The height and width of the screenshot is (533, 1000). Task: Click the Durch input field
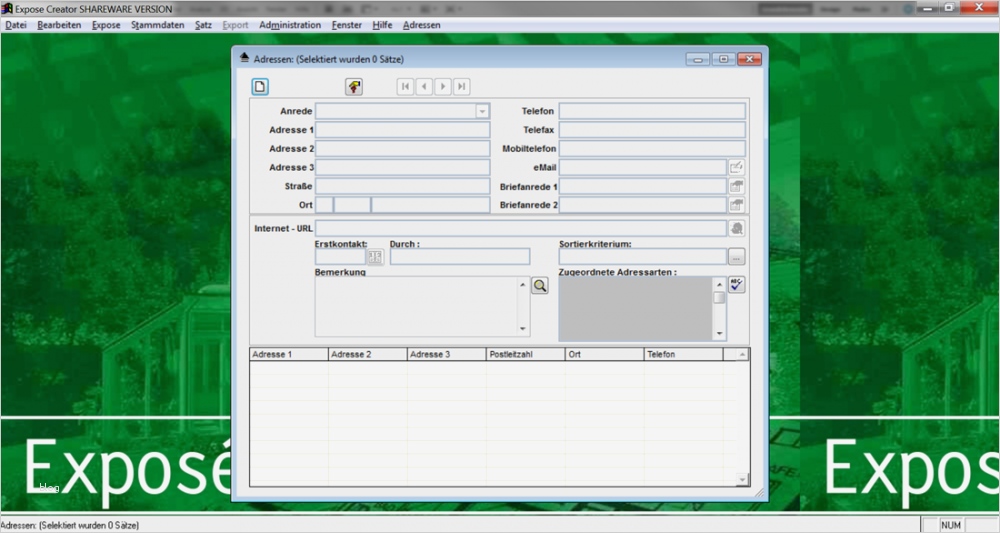460,256
